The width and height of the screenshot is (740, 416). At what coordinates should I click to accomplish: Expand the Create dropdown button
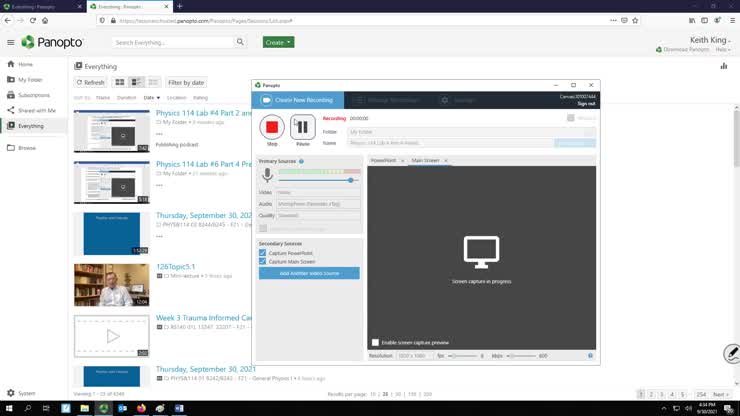[278, 42]
